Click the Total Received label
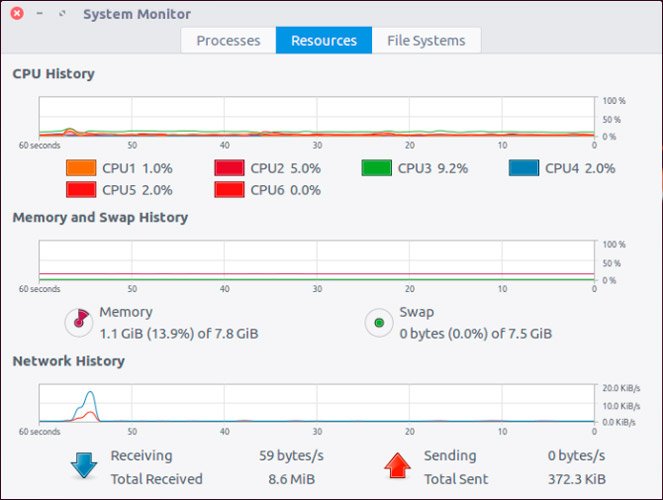Screen dimensions: 663x500 156,479
